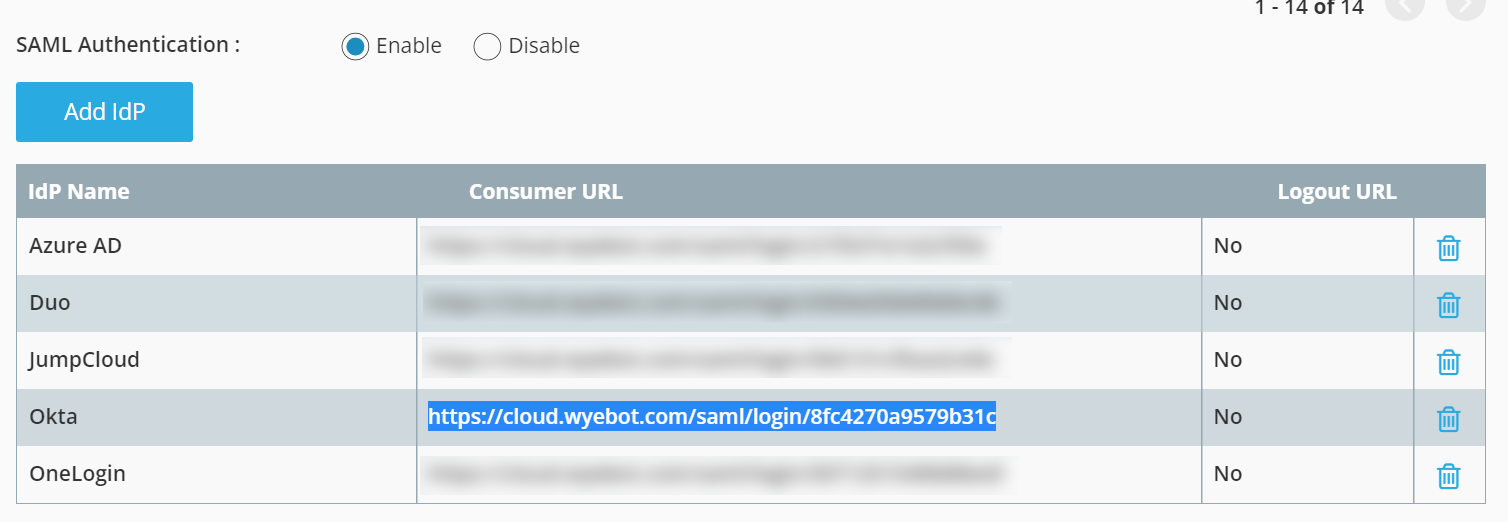The height and width of the screenshot is (522, 1508).
Task: Click the blurred Azure AD consumer URL
Action: coord(710,246)
